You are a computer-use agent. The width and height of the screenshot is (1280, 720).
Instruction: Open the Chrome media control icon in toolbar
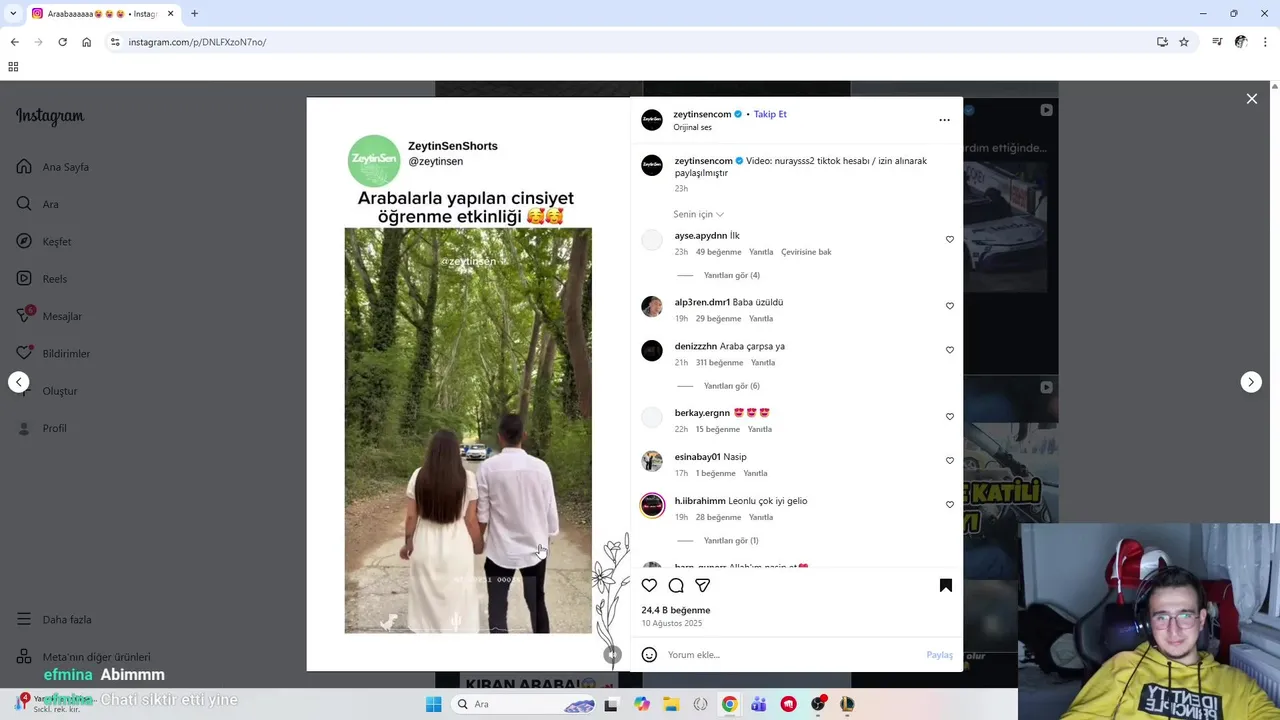point(1217,42)
